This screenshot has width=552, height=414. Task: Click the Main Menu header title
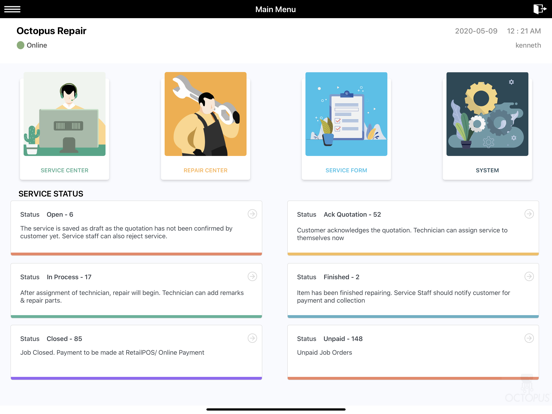(276, 10)
